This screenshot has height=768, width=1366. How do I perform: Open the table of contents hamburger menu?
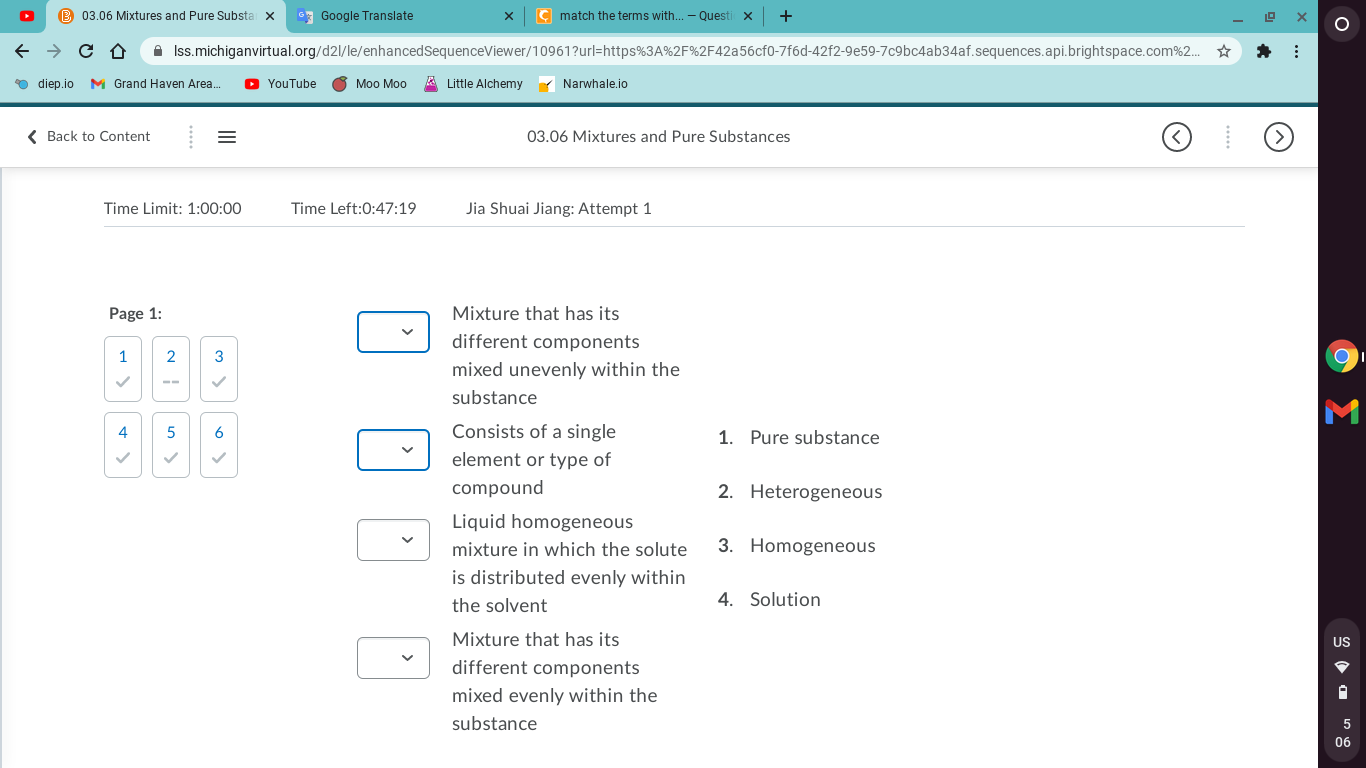click(x=227, y=137)
